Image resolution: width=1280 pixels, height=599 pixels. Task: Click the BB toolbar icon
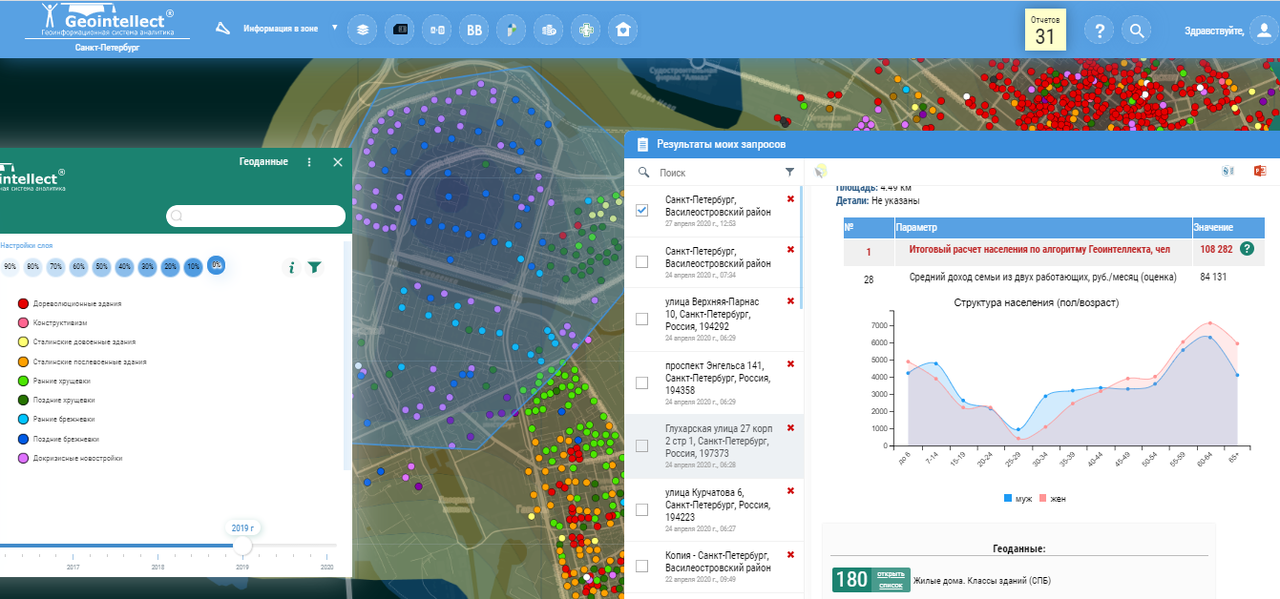coord(473,30)
